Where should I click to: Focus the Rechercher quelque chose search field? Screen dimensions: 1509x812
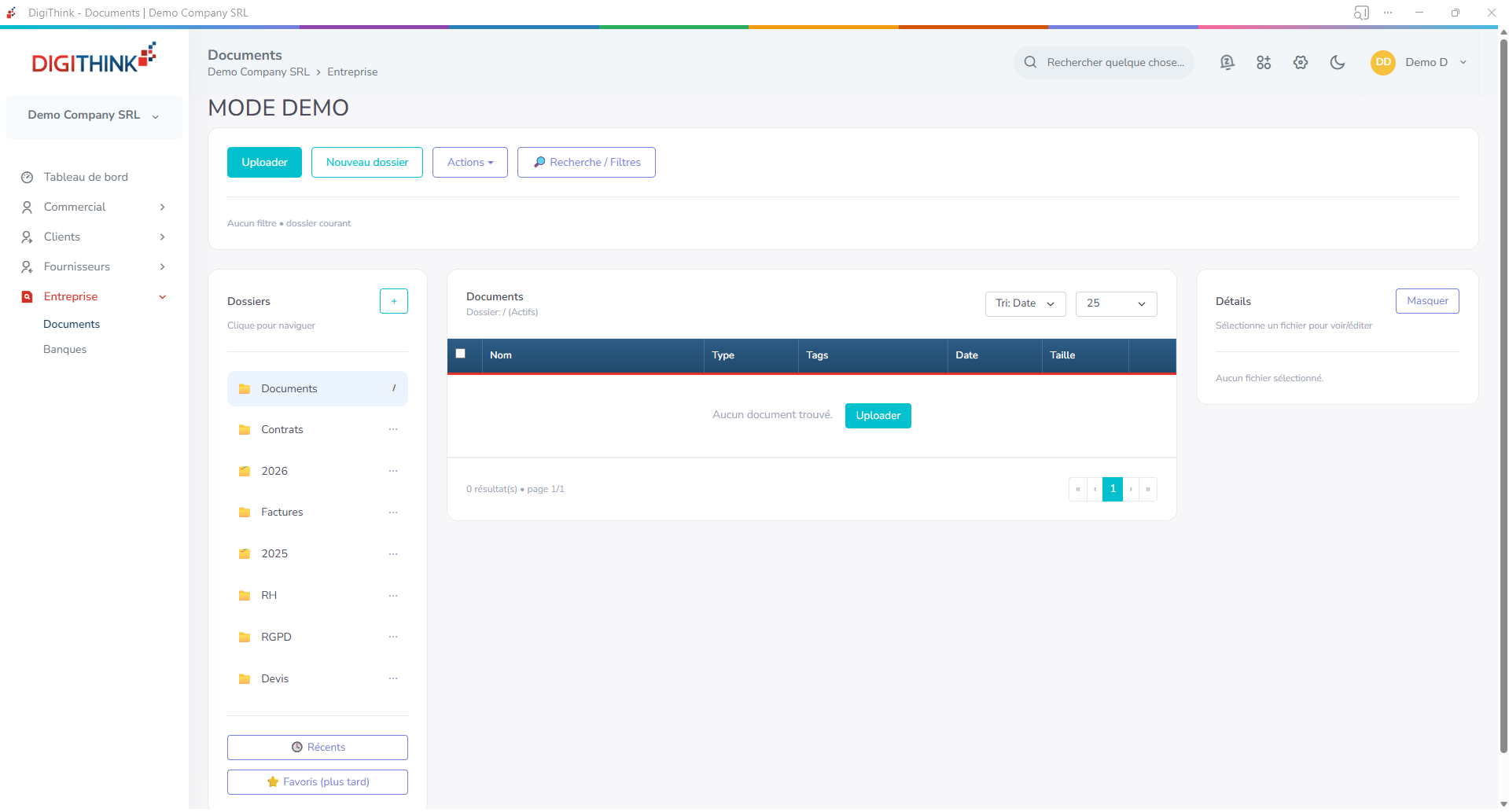[1114, 62]
